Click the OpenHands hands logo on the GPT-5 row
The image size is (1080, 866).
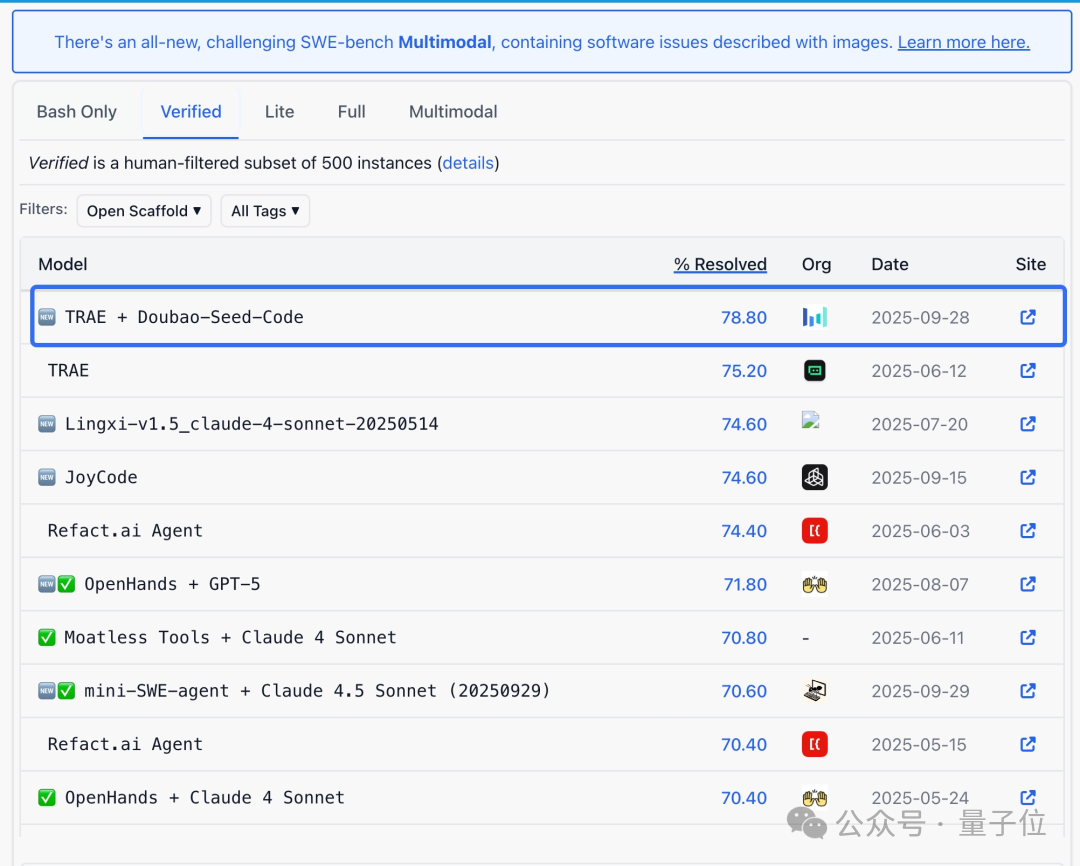tap(815, 584)
